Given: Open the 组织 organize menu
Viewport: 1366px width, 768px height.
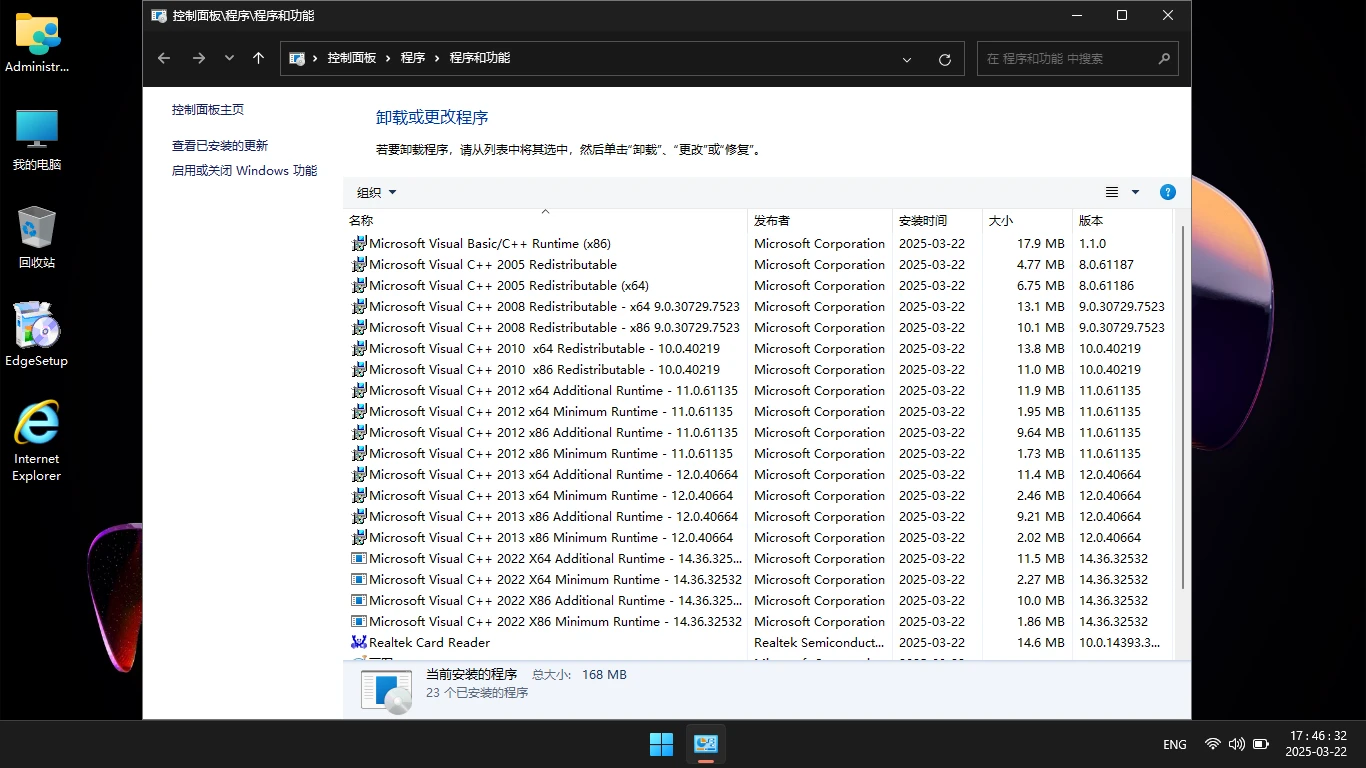Looking at the screenshot, I should (377, 192).
